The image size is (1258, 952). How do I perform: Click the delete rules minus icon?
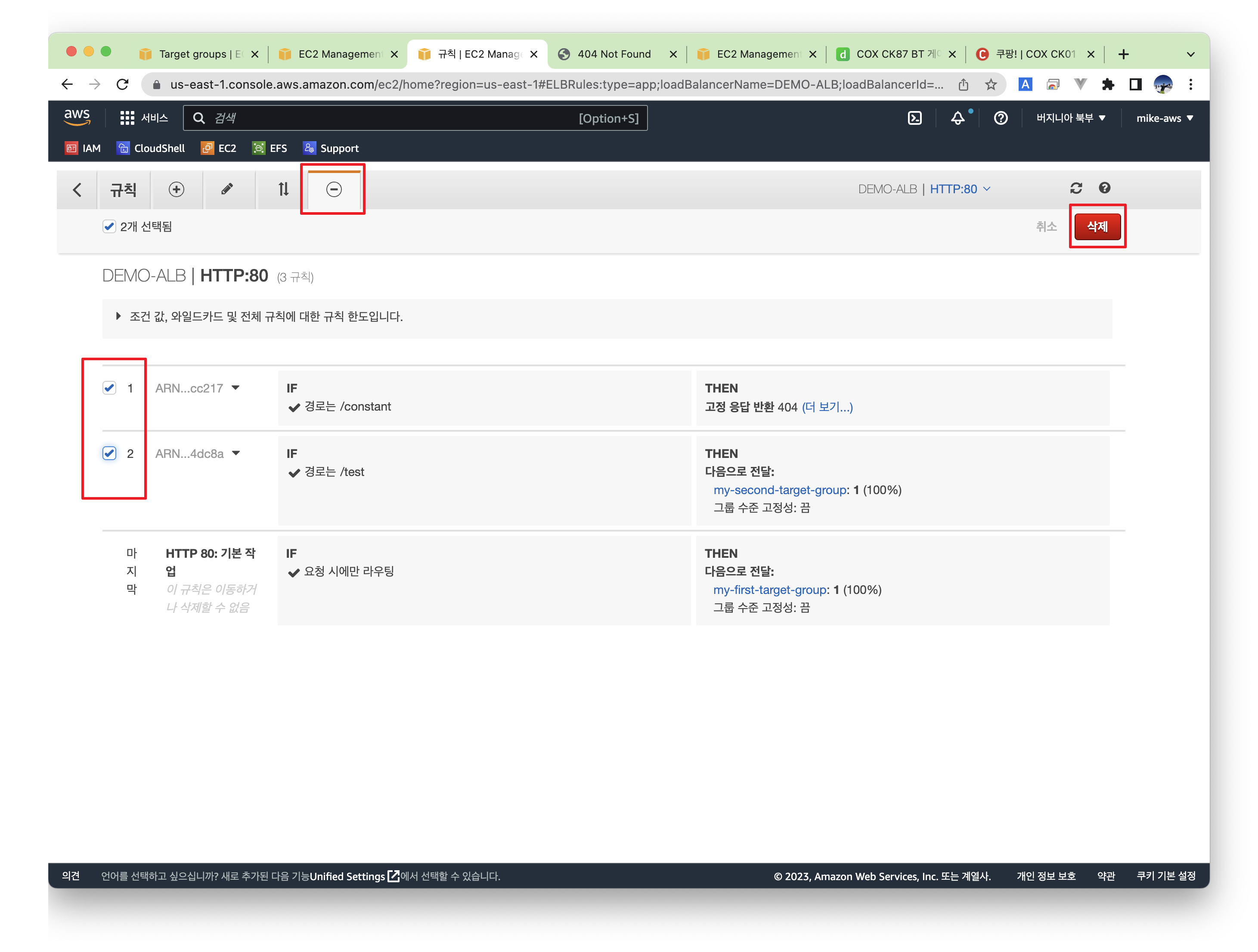coord(334,189)
